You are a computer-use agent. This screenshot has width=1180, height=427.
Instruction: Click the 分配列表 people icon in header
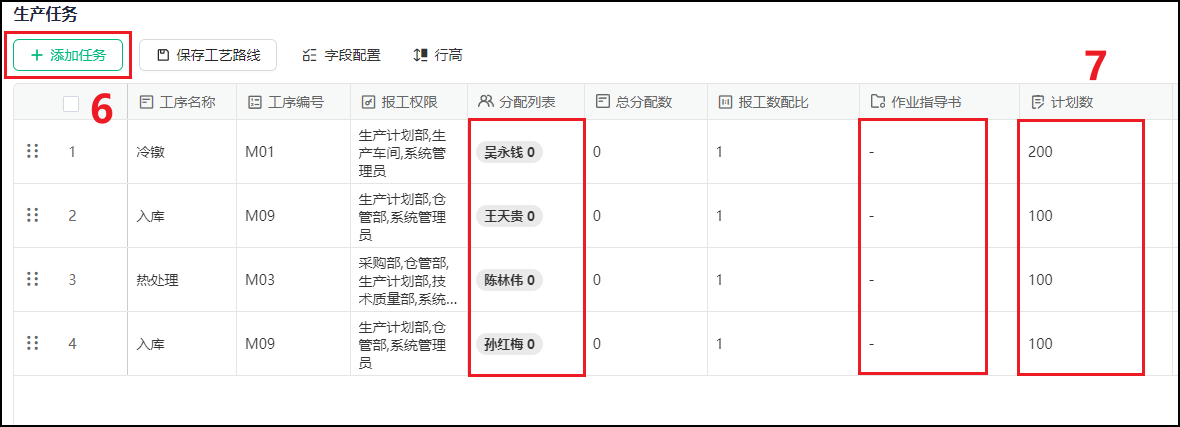pyautogui.click(x=486, y=102)
